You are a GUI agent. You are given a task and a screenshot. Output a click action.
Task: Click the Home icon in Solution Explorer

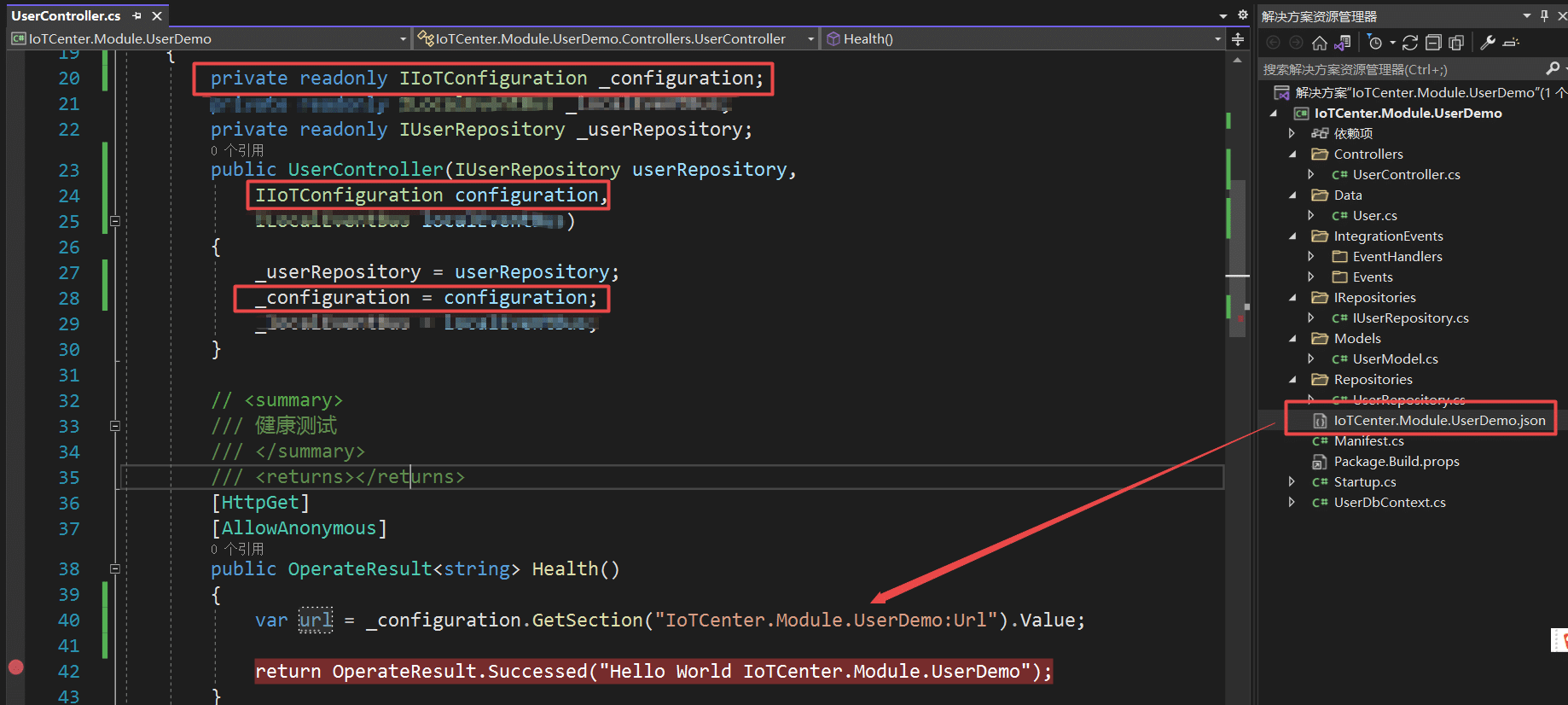pyautogui.click(x=1319, y=43)
